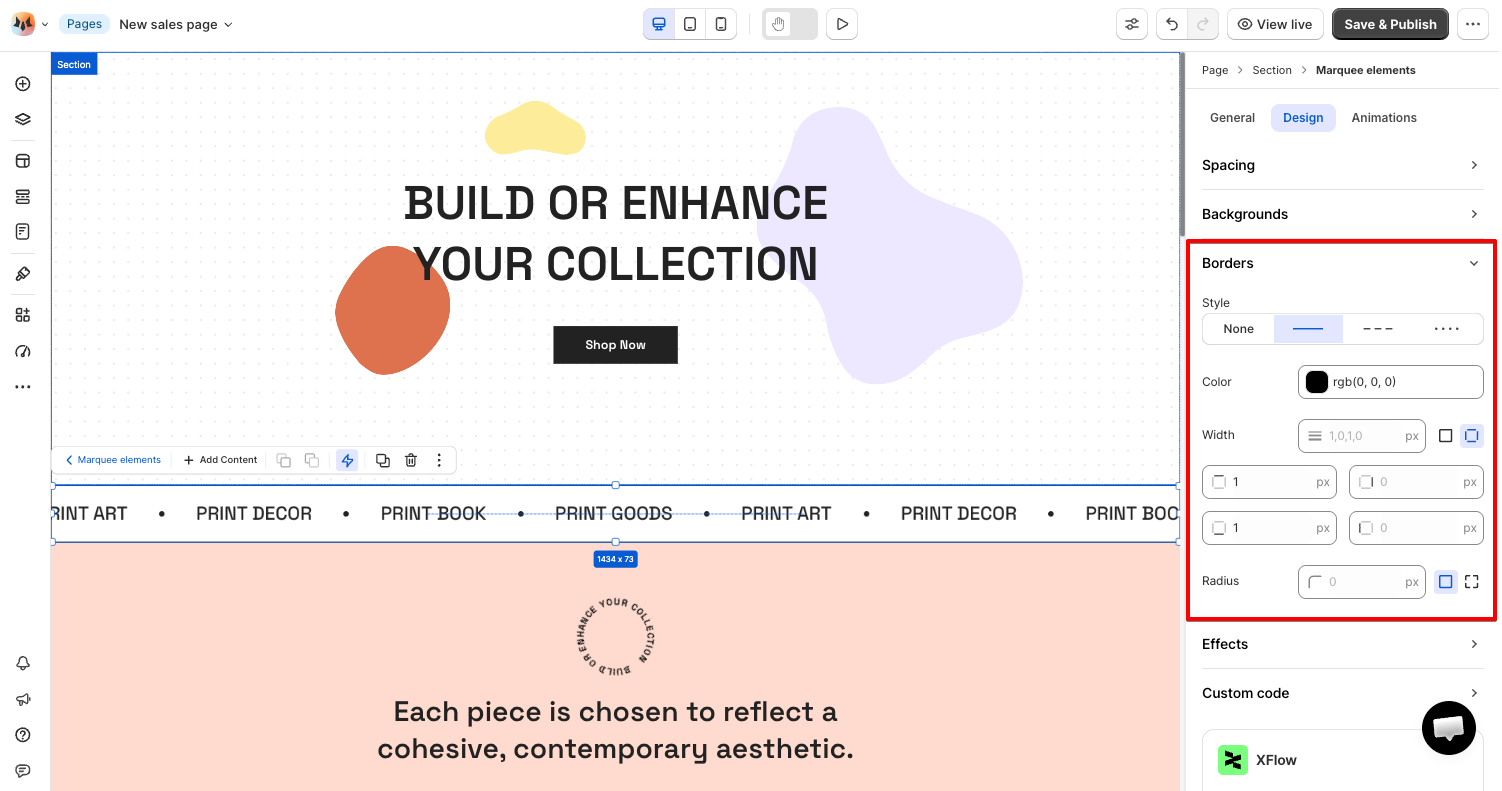Select None border style
Image resolution: width=1502 pixels, height=791 pixels.
[1238, 329]
